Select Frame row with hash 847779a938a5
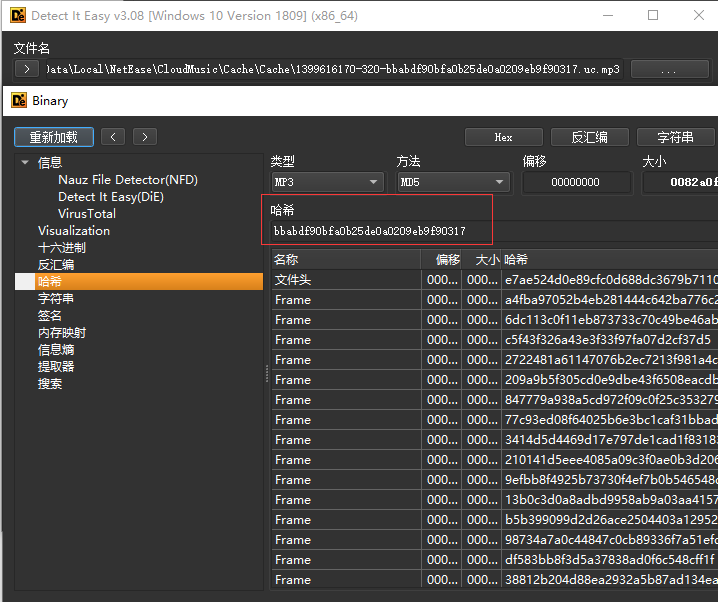Image resolution: width=718 pixels, height=602 pixels. pos(495,400)
